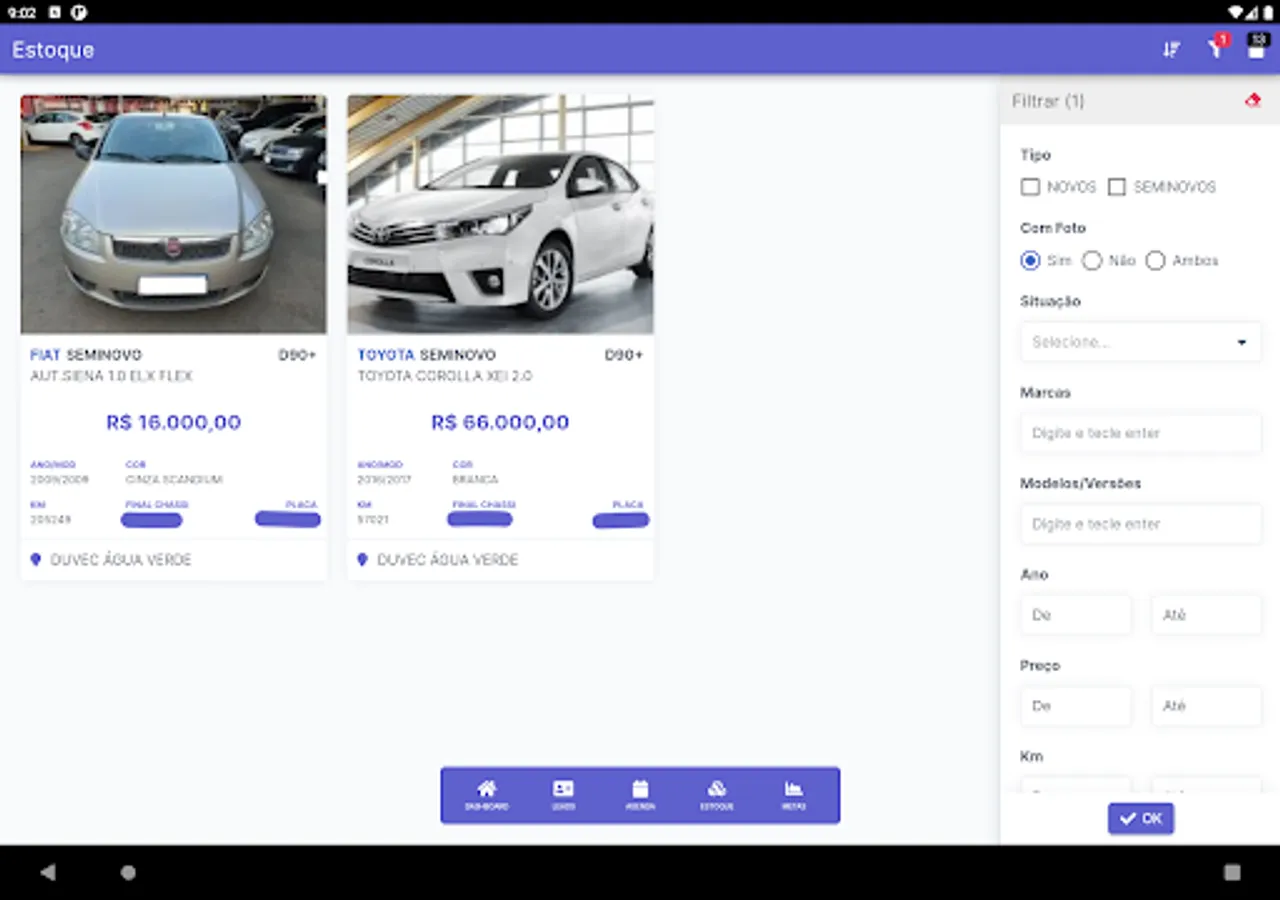Select the Ambos radio under Com Foto
This screenshot has width=1280, height=900.
[x=1155, y=261]
